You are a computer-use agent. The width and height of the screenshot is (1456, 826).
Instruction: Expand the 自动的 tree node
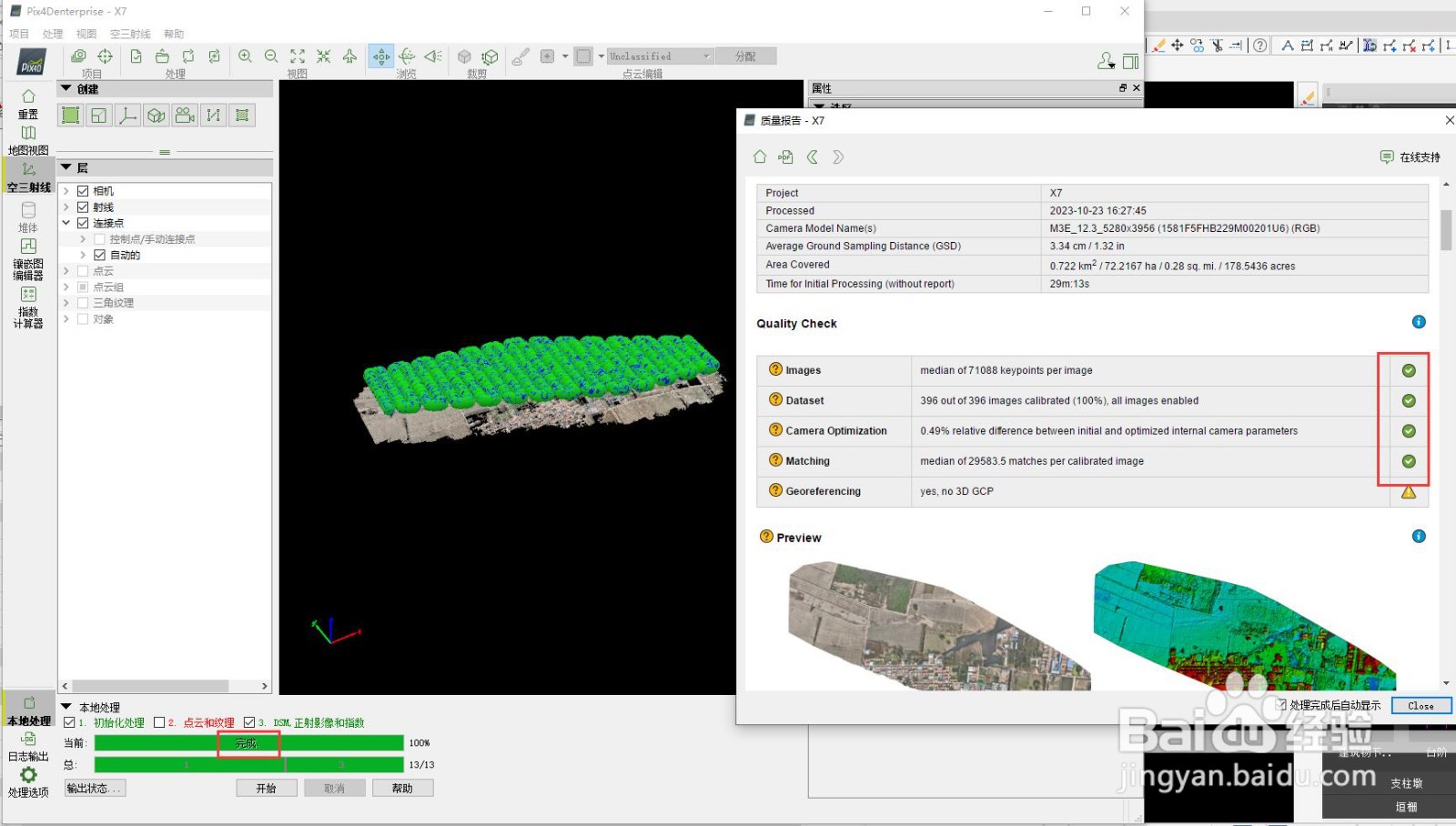point(83,255)
